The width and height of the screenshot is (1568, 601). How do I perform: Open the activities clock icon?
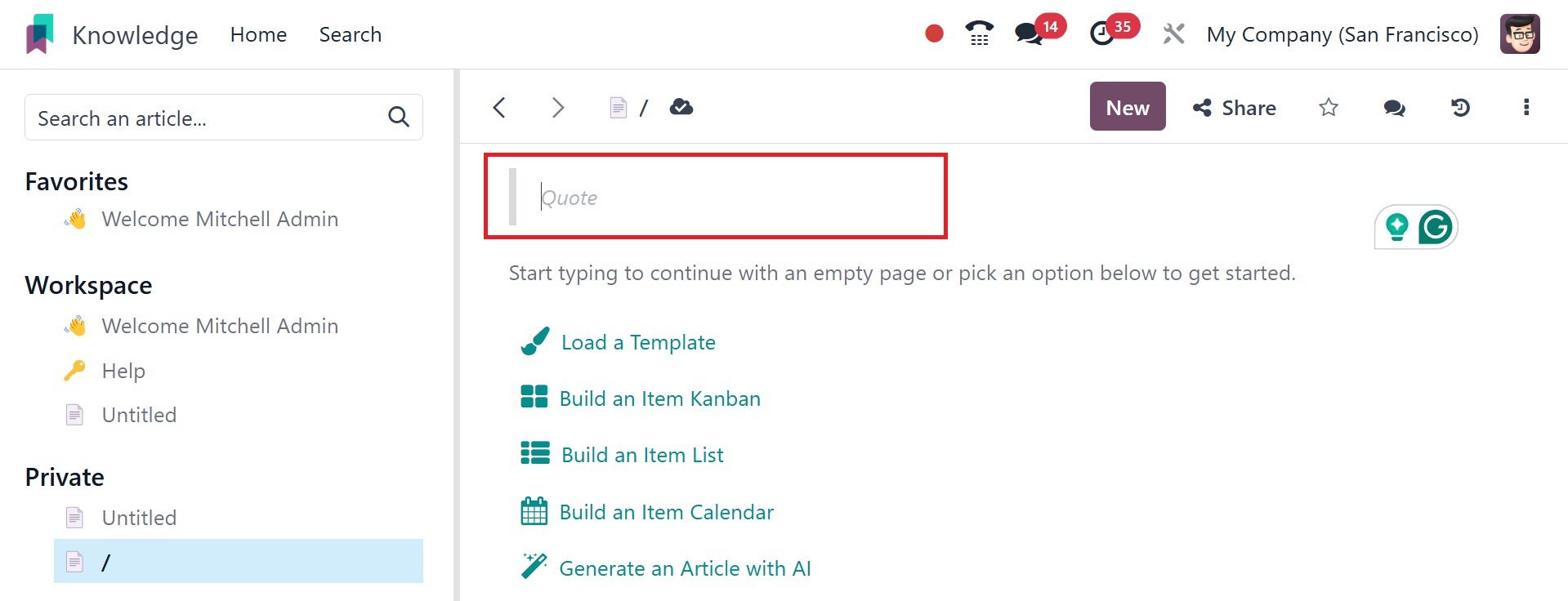click(1102, 34)
